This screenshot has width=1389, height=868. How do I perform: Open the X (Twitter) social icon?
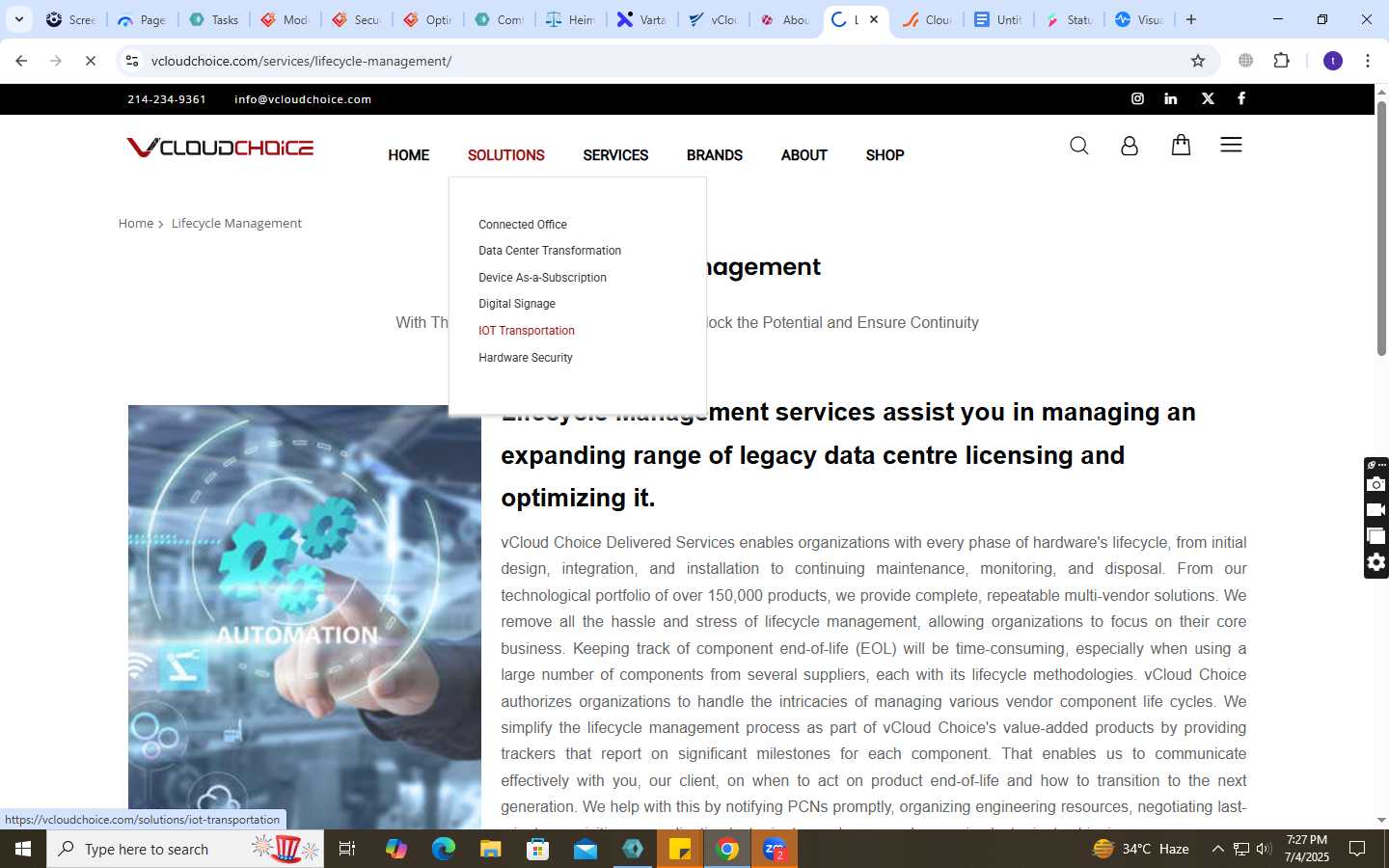point(1208,98)
